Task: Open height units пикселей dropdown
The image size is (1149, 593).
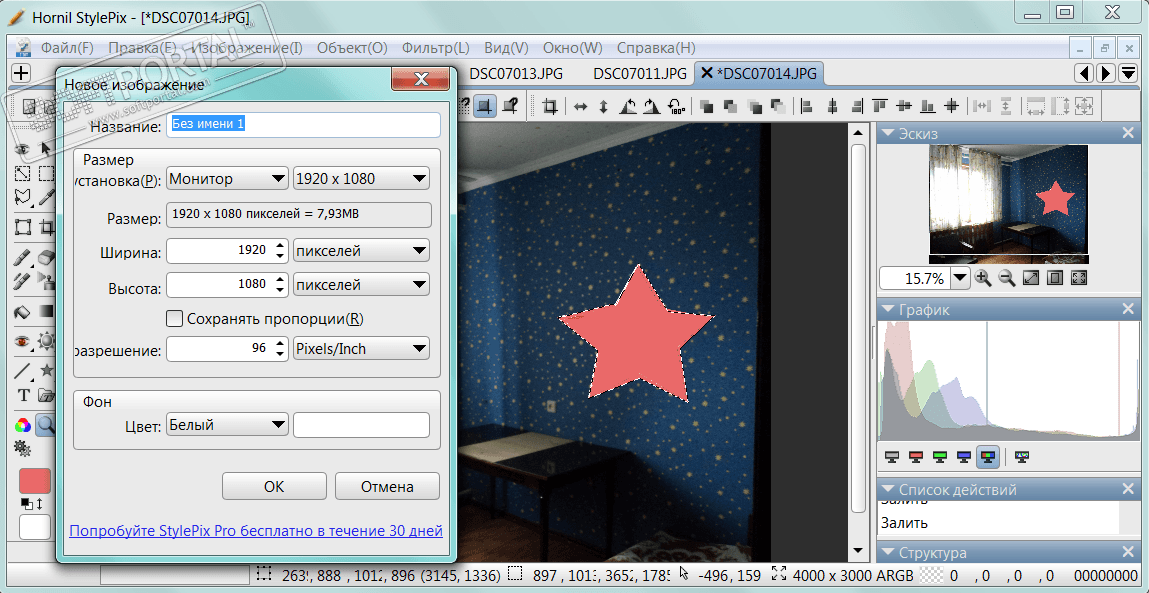Action: click(361, 284)
